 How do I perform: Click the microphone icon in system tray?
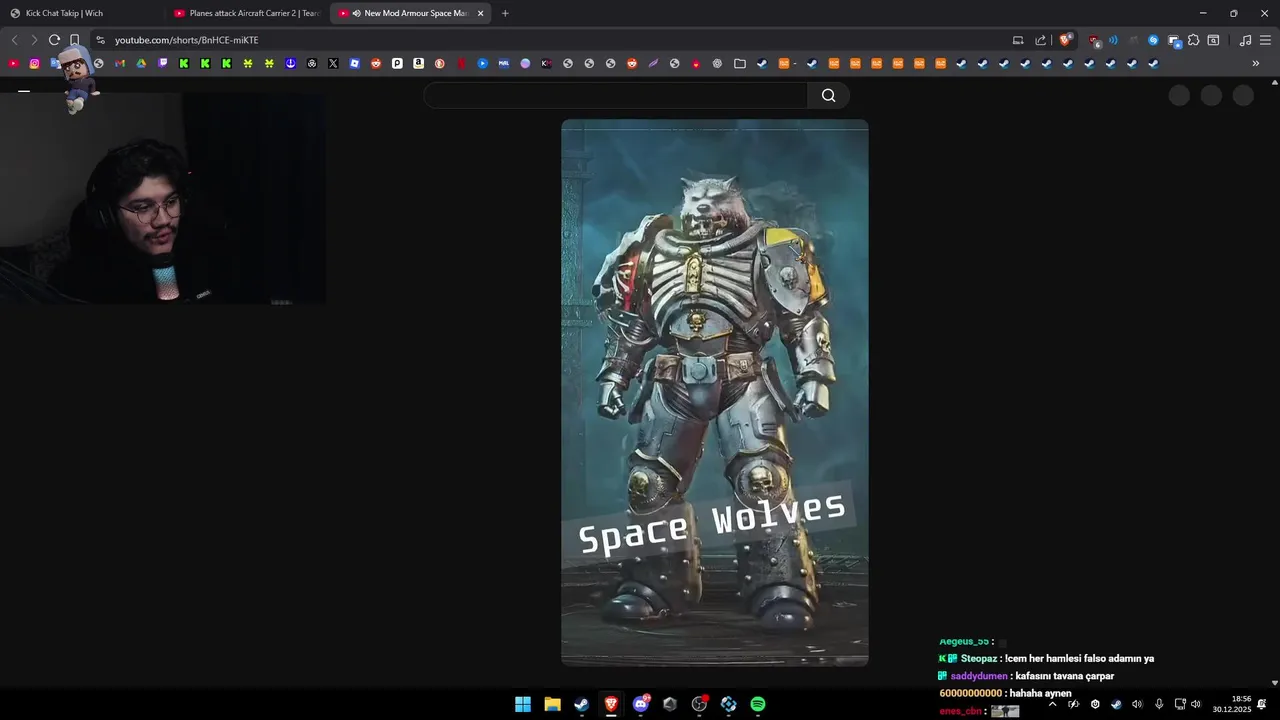pyautogui.click(x=1159, y=704)
